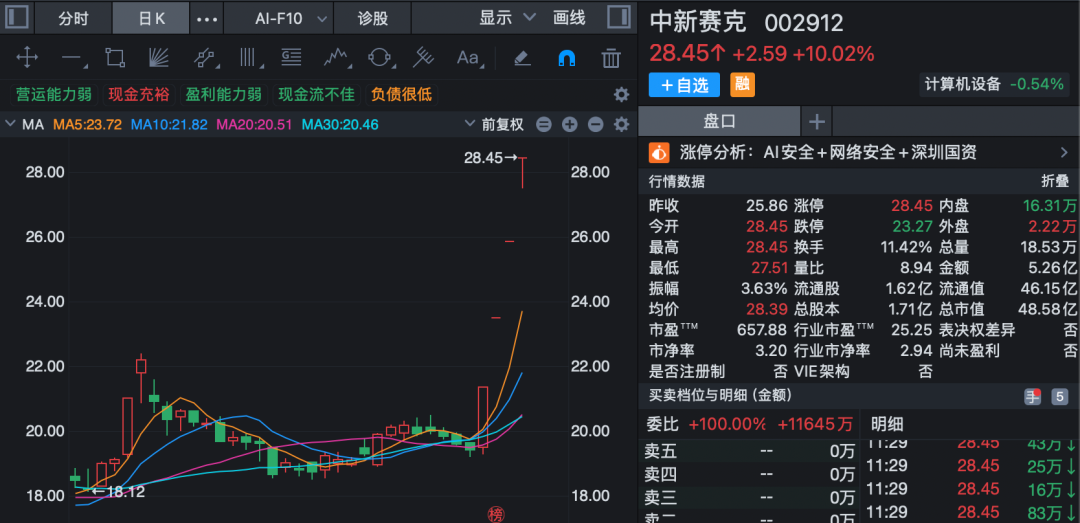Click 折叠 to collapse market data
The width and height of the screenshot is (1080, 523).
click(1054, 181)
